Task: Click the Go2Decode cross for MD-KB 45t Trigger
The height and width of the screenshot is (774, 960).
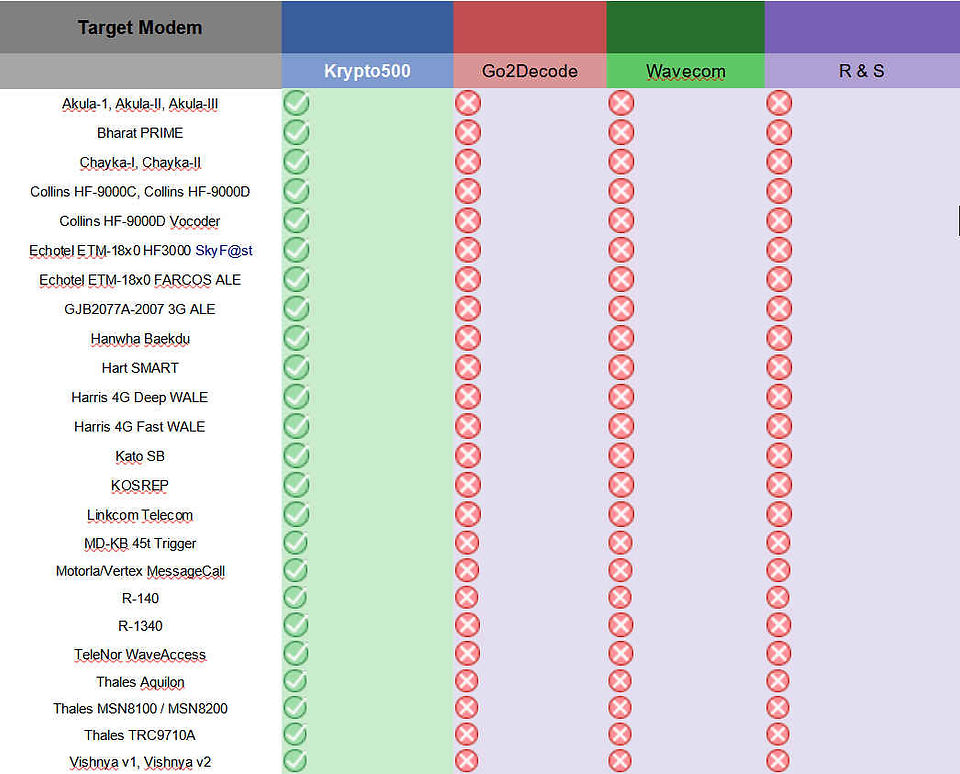Action: click(x=467, y=543)
